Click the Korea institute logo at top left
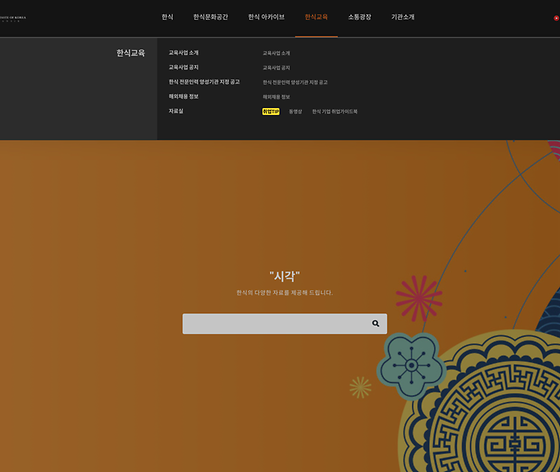 tap(13, 19)
